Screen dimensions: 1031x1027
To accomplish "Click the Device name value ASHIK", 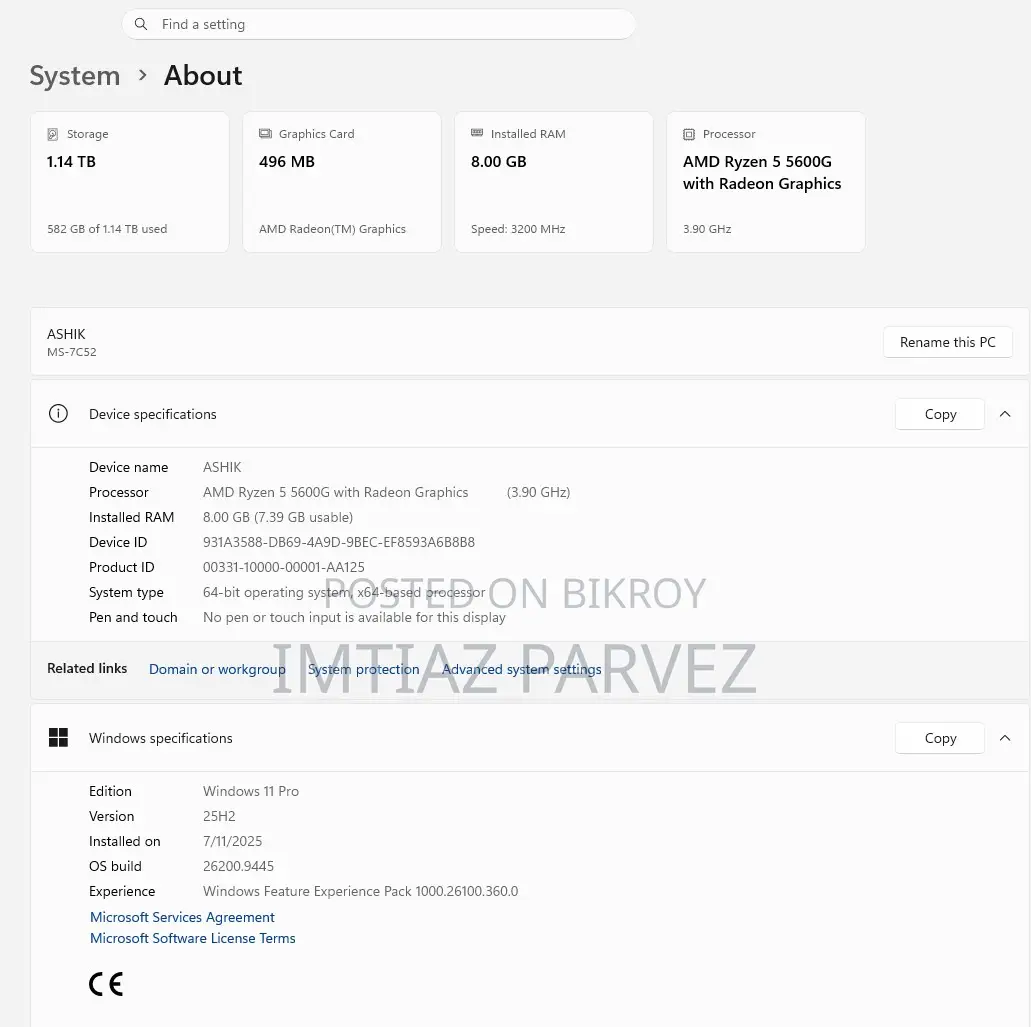I will [222, 467].
